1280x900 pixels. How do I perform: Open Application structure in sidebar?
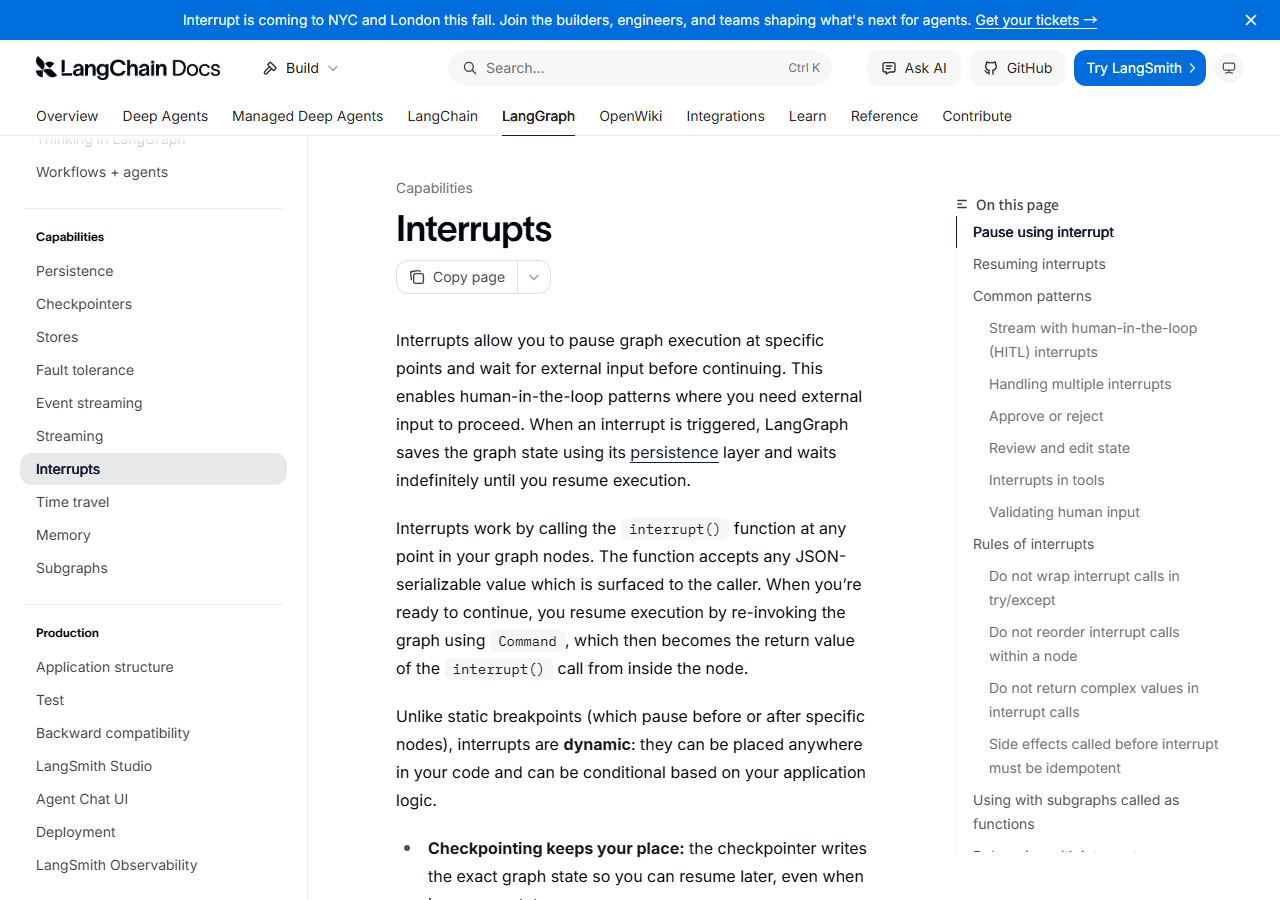[x=153, y=667]
